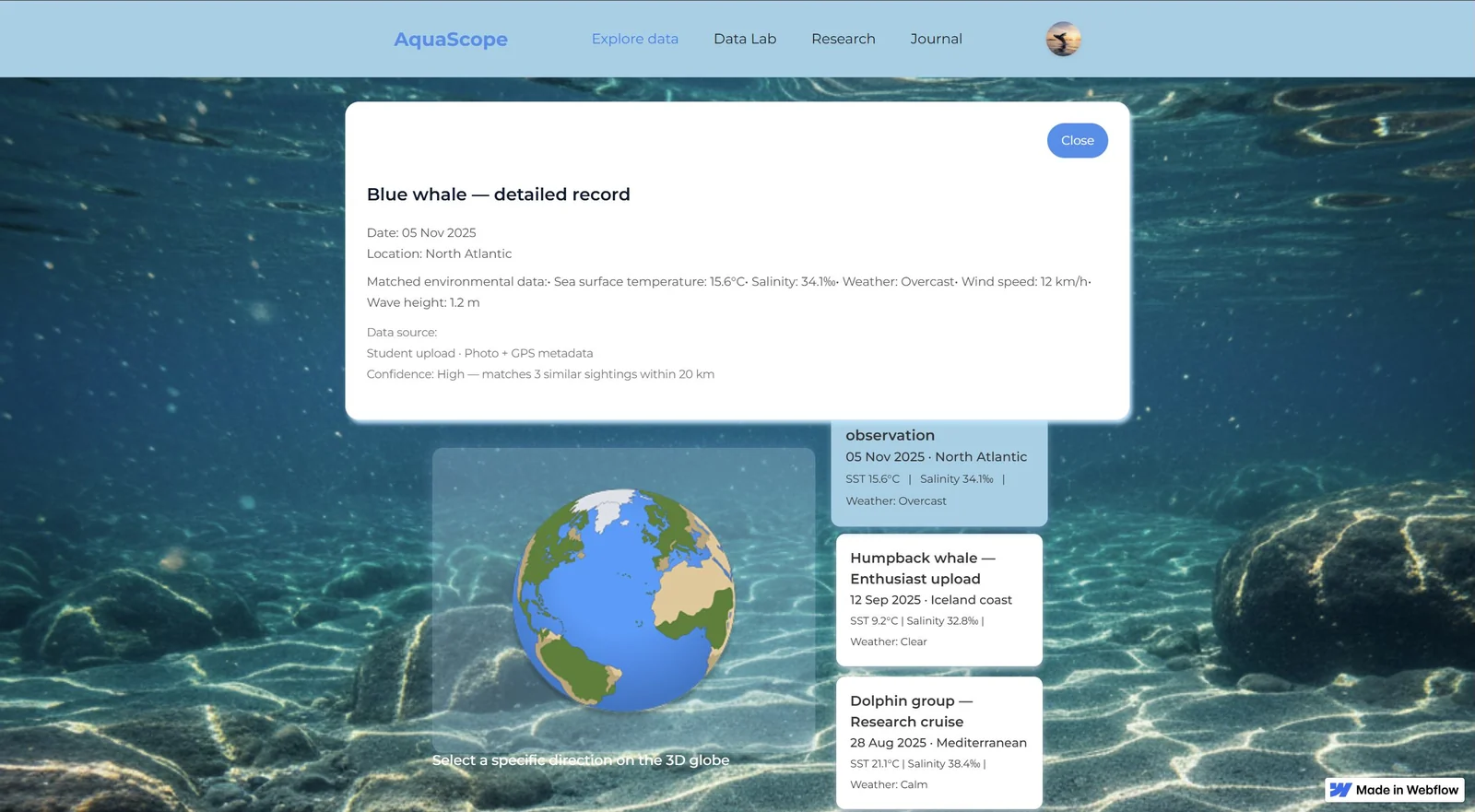Switch to Data Lab page
This screenshot has width=1475, height=812.
[745, 39]
